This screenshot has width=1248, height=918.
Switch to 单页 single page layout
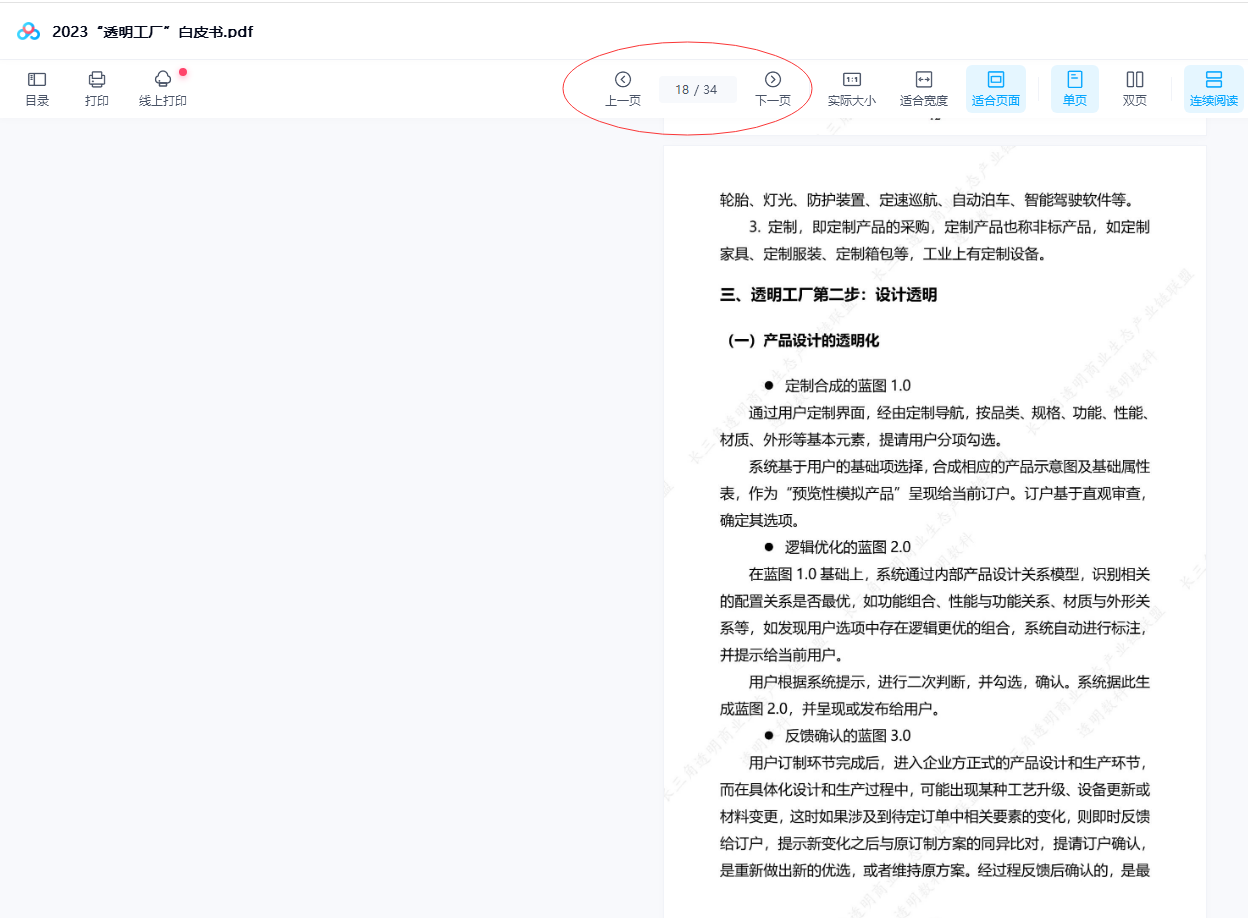[x=1074, y=88]
